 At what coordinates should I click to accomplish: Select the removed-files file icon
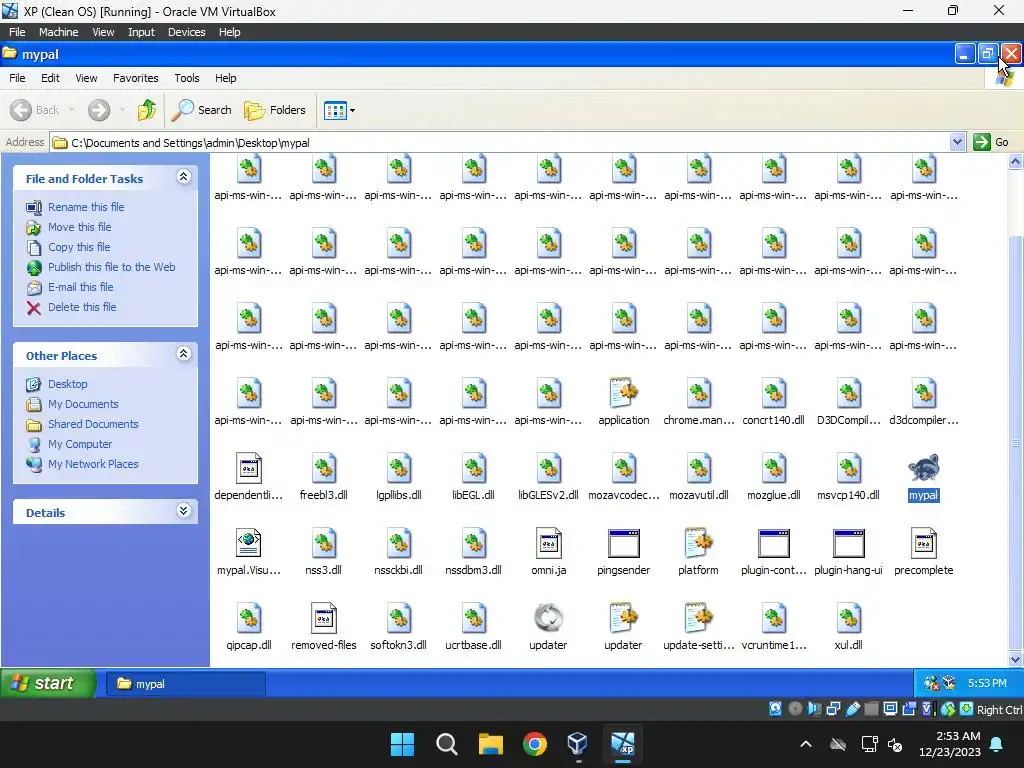[324, 618]
